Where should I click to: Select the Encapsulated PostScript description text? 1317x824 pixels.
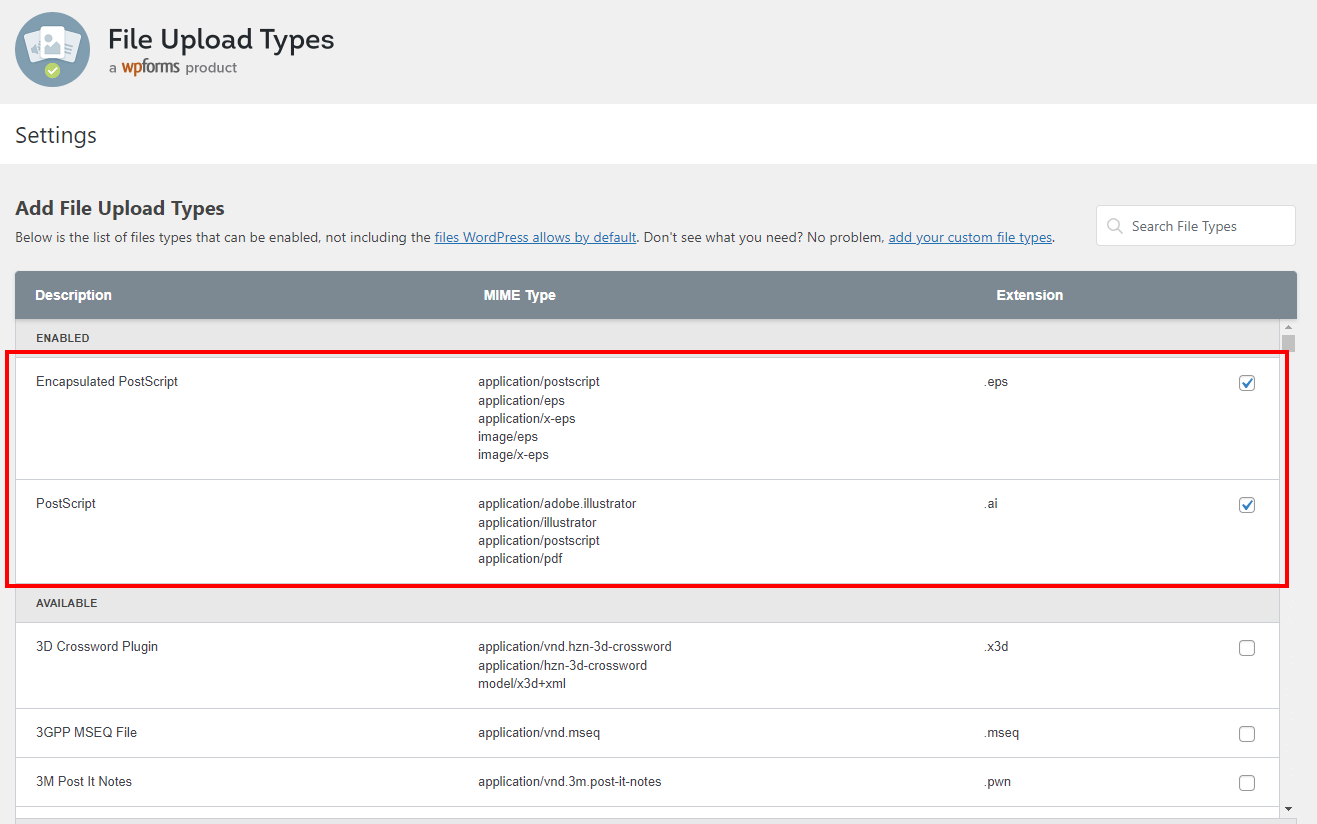tap(107, 382)
